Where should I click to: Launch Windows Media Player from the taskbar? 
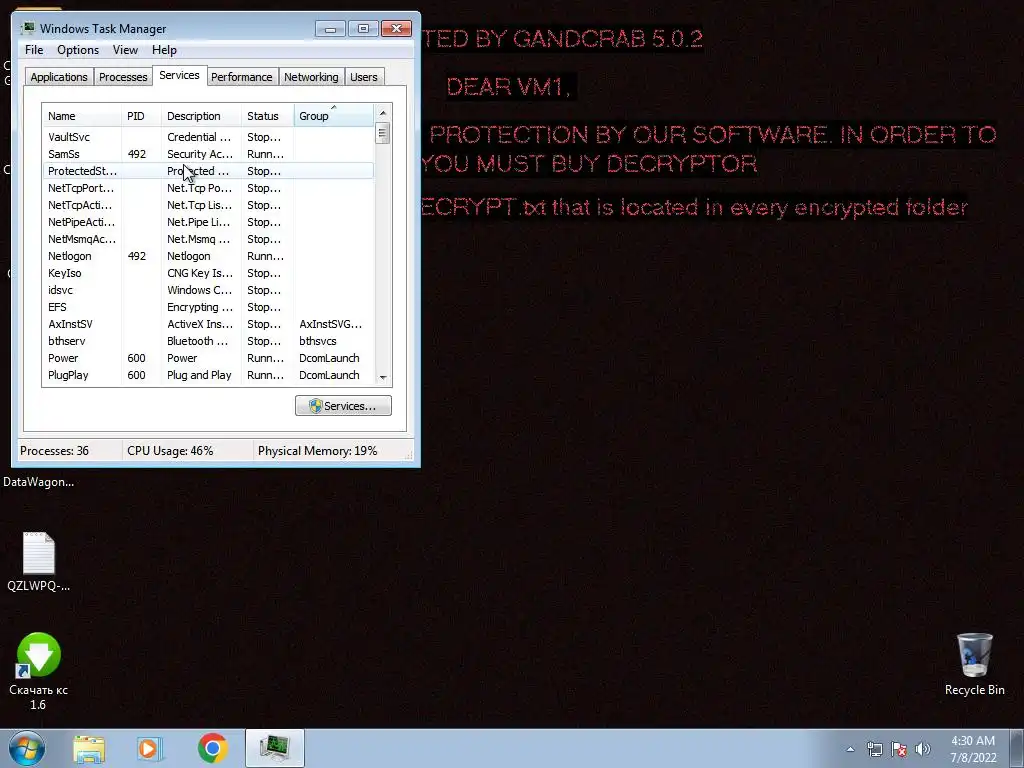tap(149, 748)
